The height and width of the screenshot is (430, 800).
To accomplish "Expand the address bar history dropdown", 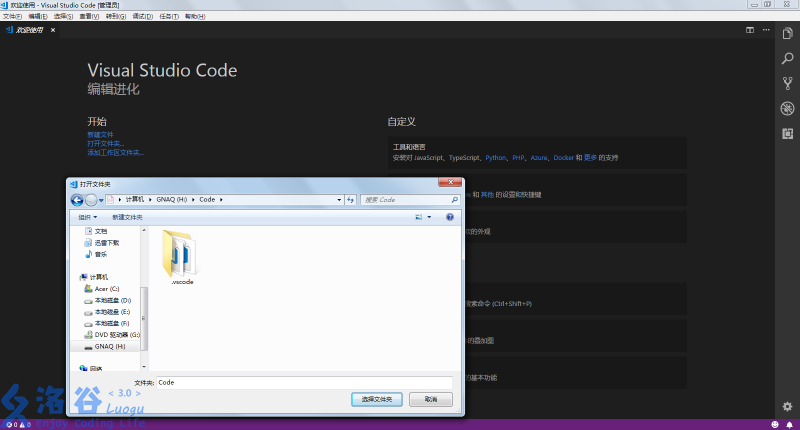I will click(339, 200).
